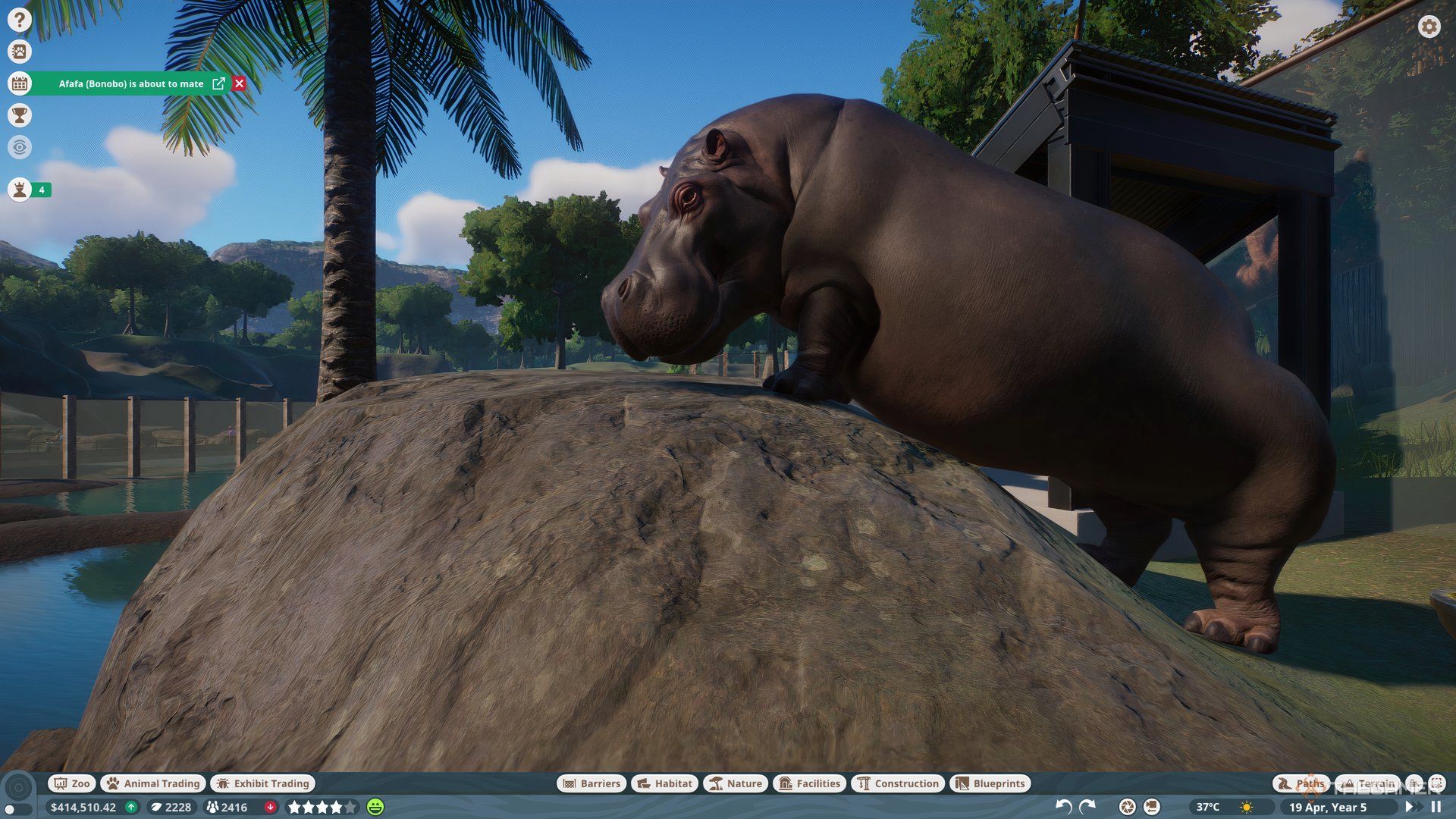Dismiss the Afafa Bonobo mating notification
The image size is (1456, 819).
(x=240, y=83)
